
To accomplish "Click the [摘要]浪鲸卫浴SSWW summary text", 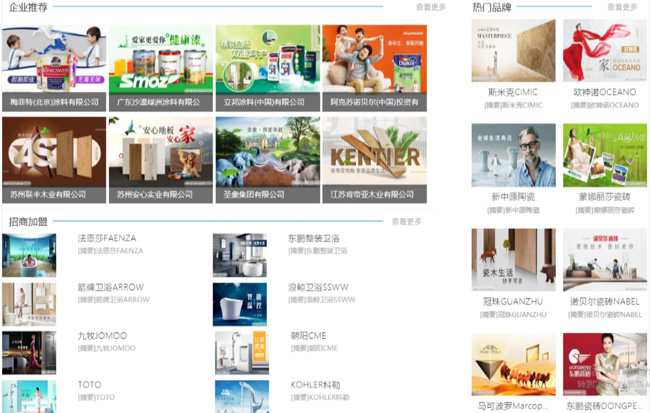I will [322, 299].
